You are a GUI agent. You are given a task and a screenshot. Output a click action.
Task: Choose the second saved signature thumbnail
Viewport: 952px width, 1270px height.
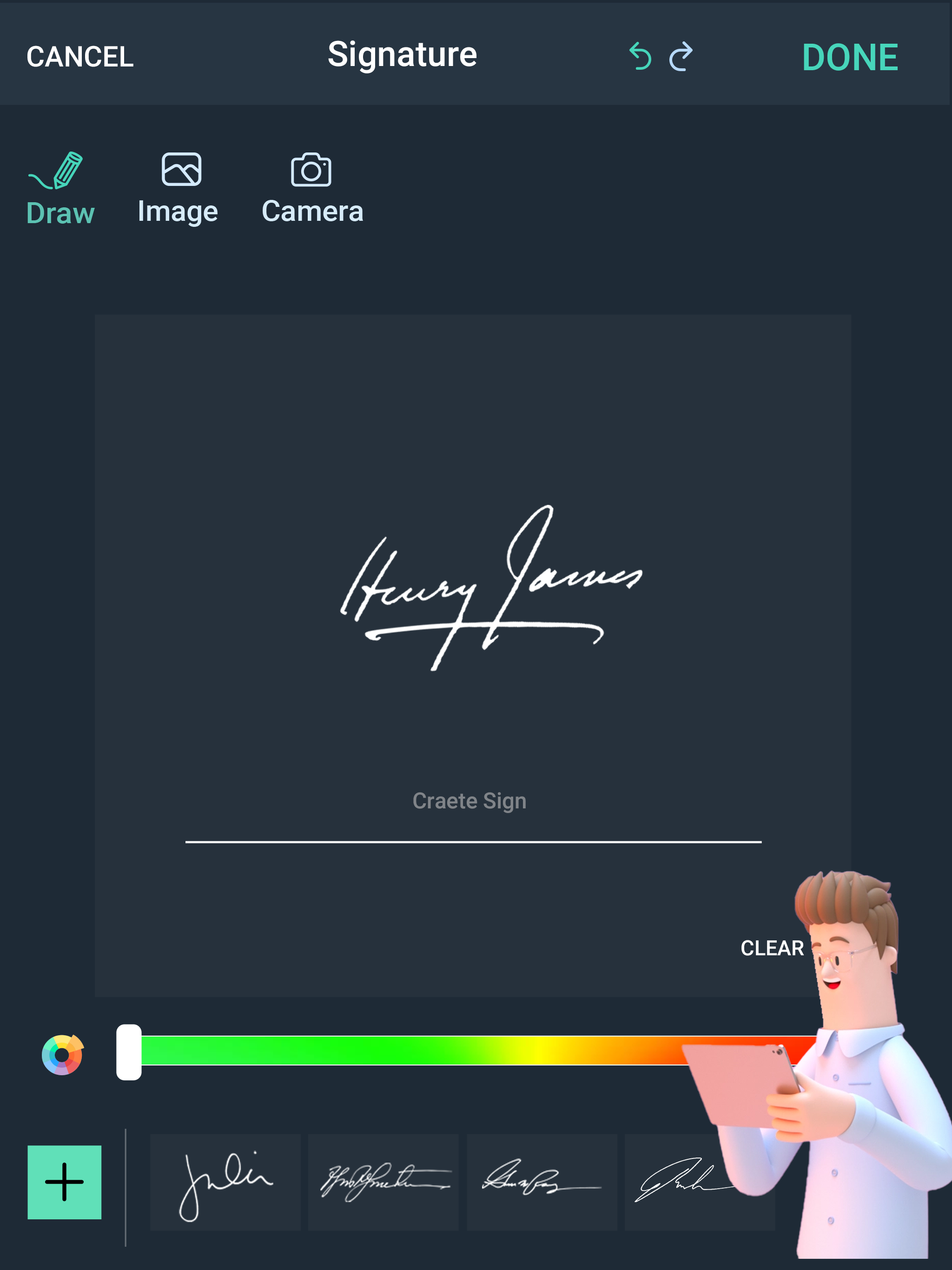[x=383, y=1182]
